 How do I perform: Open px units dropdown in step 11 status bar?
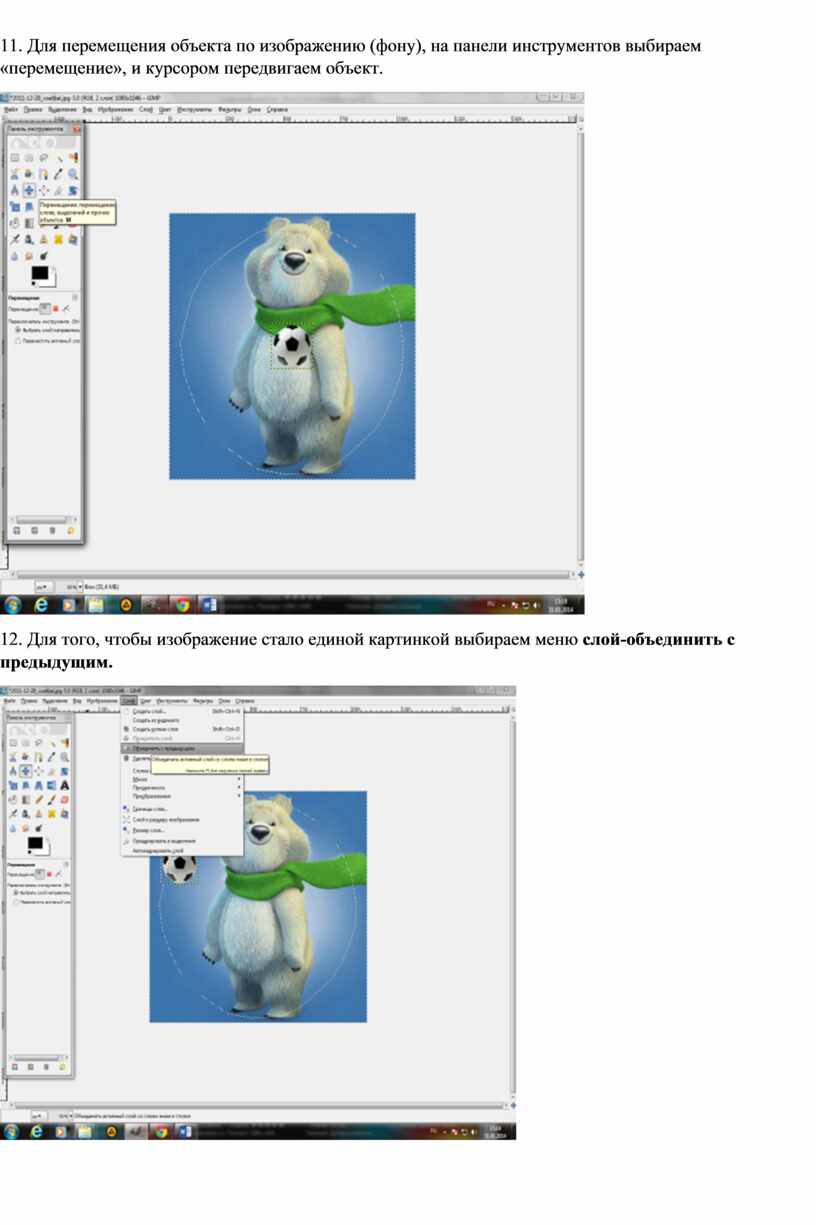(45, 586)
